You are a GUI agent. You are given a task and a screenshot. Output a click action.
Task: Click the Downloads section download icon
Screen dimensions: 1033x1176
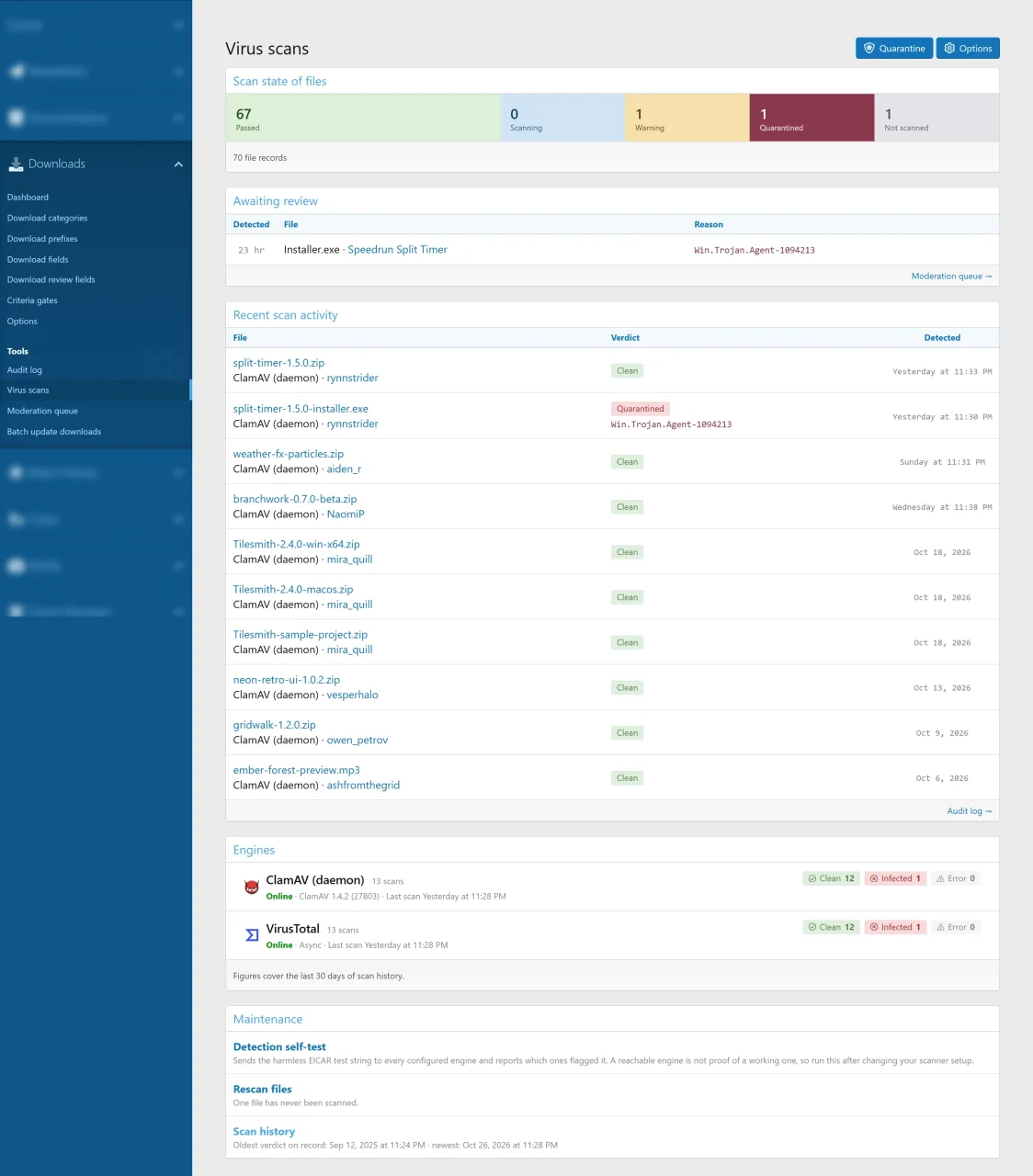[16, 164]
